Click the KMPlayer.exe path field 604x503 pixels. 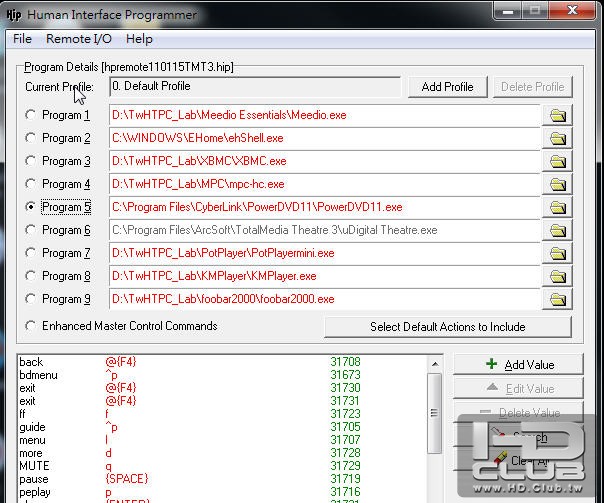(325, 276)
